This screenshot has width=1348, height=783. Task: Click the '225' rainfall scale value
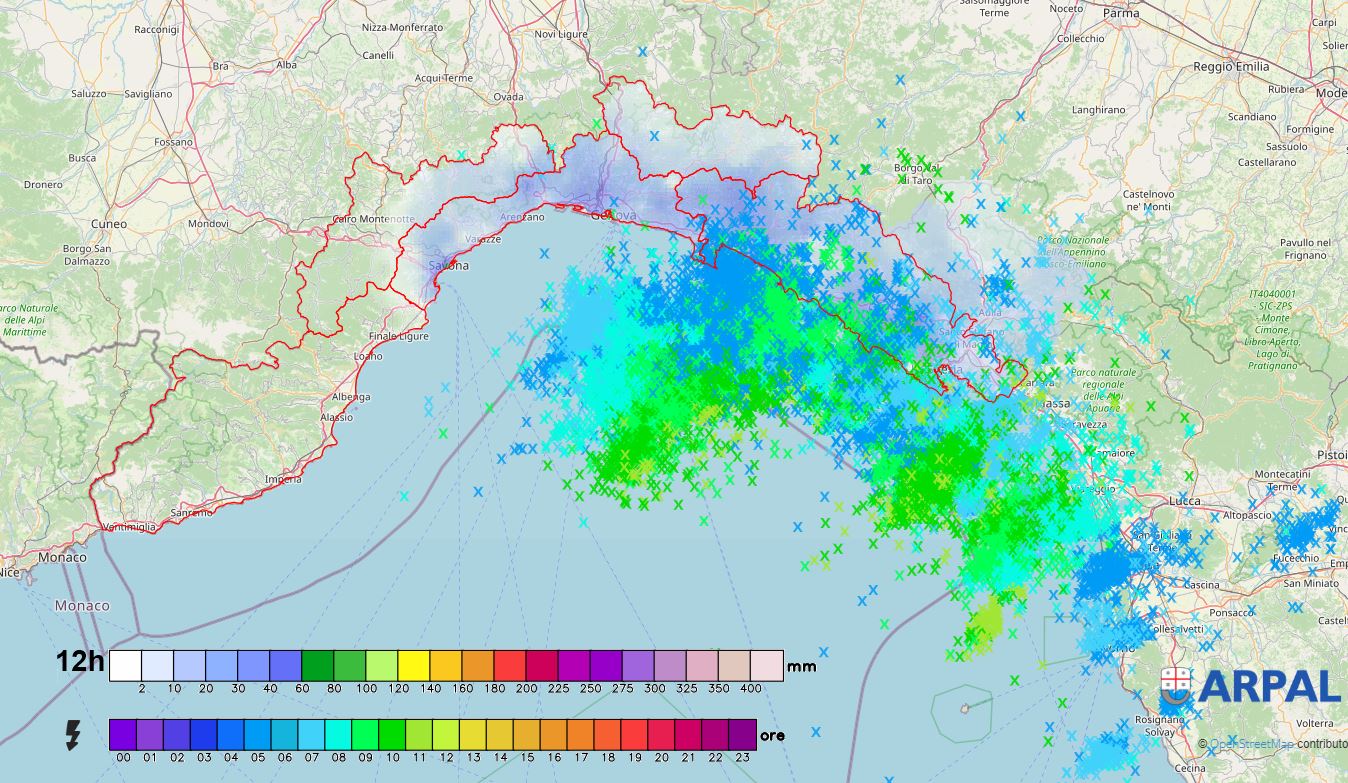[x=559, y=688]
